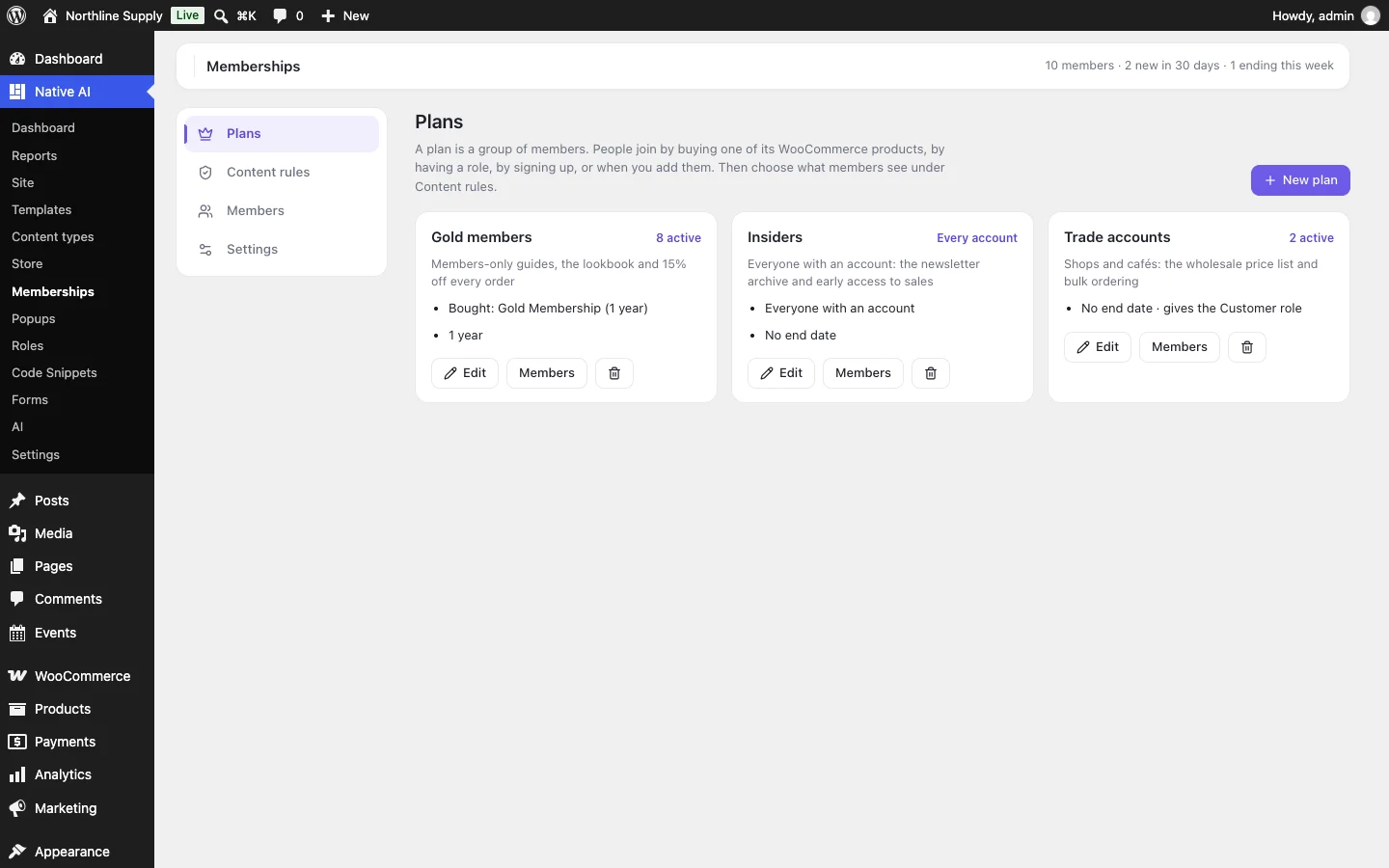
Task: Delete the Trade accounts plan via trash icon
Action: tap(1247, 347)
